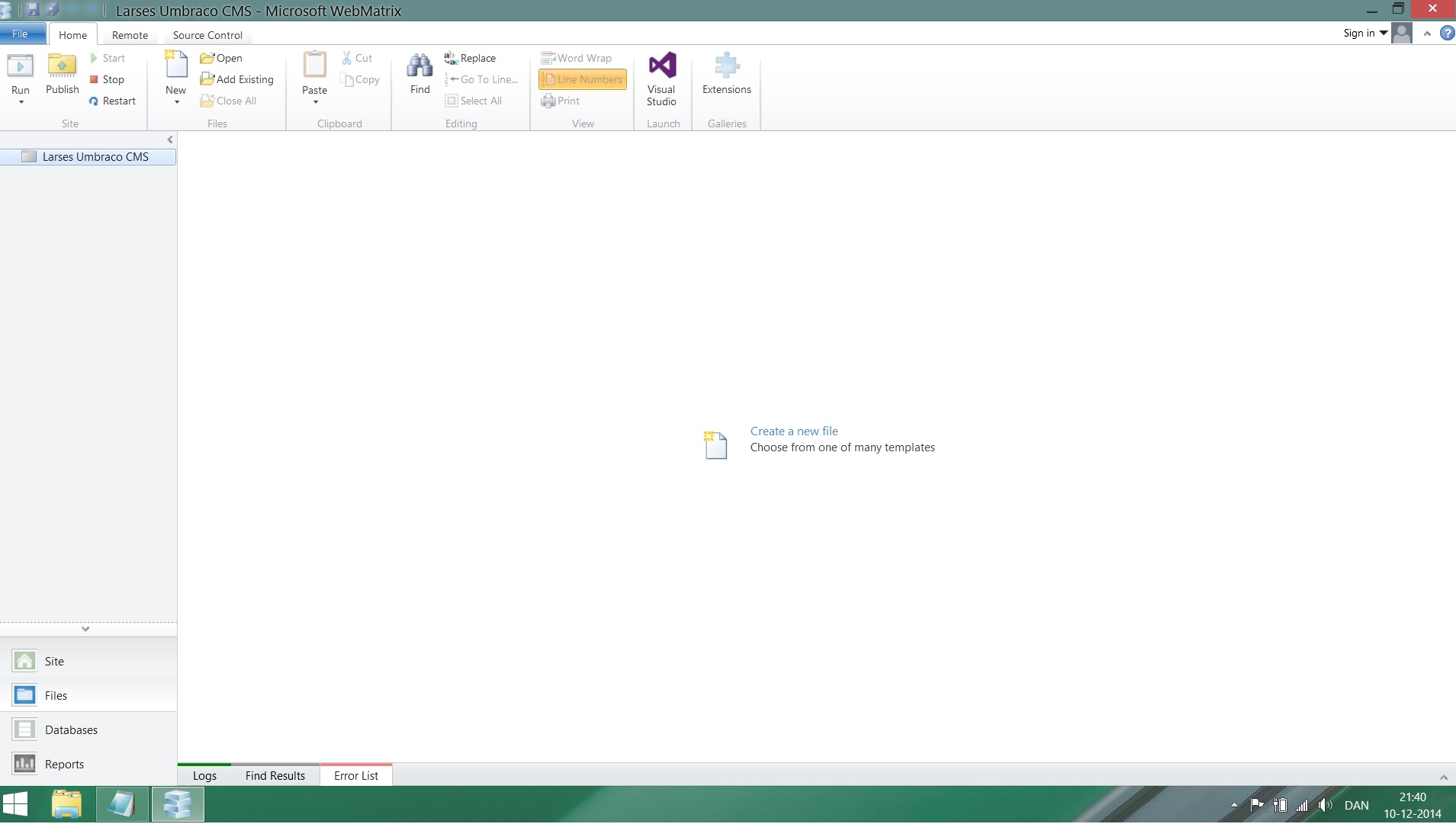Click the Action Center flag icon

tap(1257, 805)
